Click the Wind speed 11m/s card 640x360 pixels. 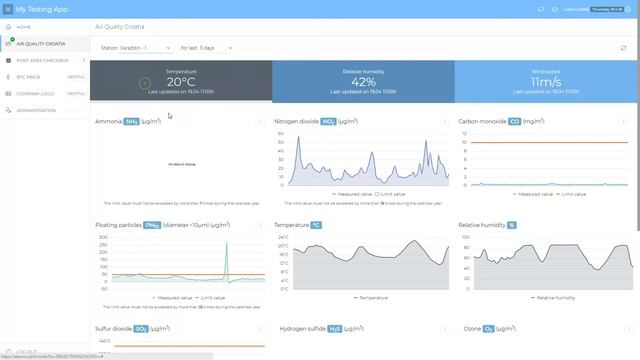(x=546, y=81)
